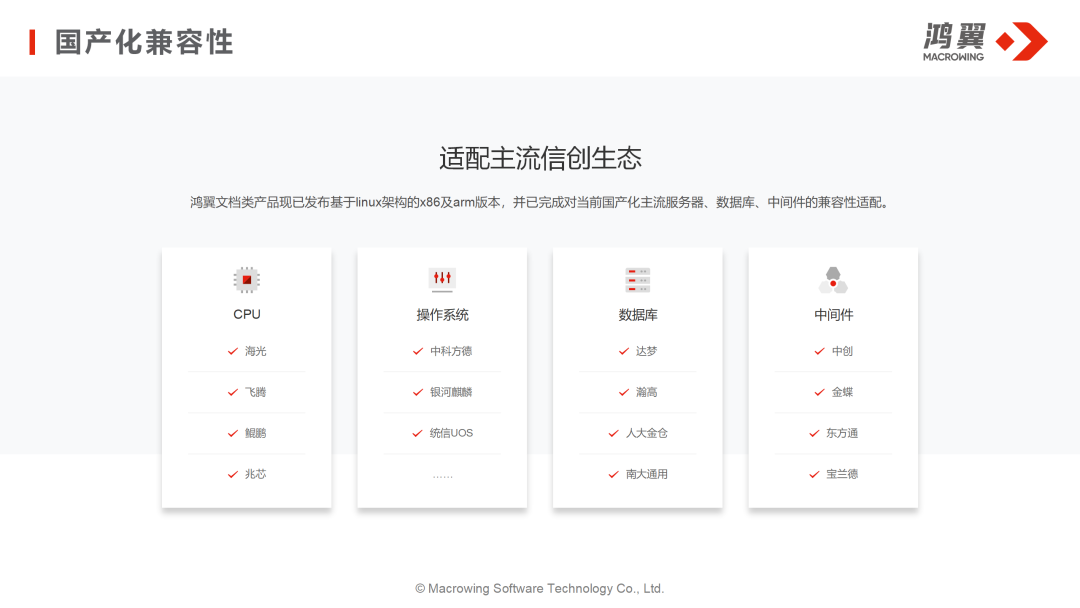Select the 兆芯 text
1080x608 pixels.
pos(256,474)
